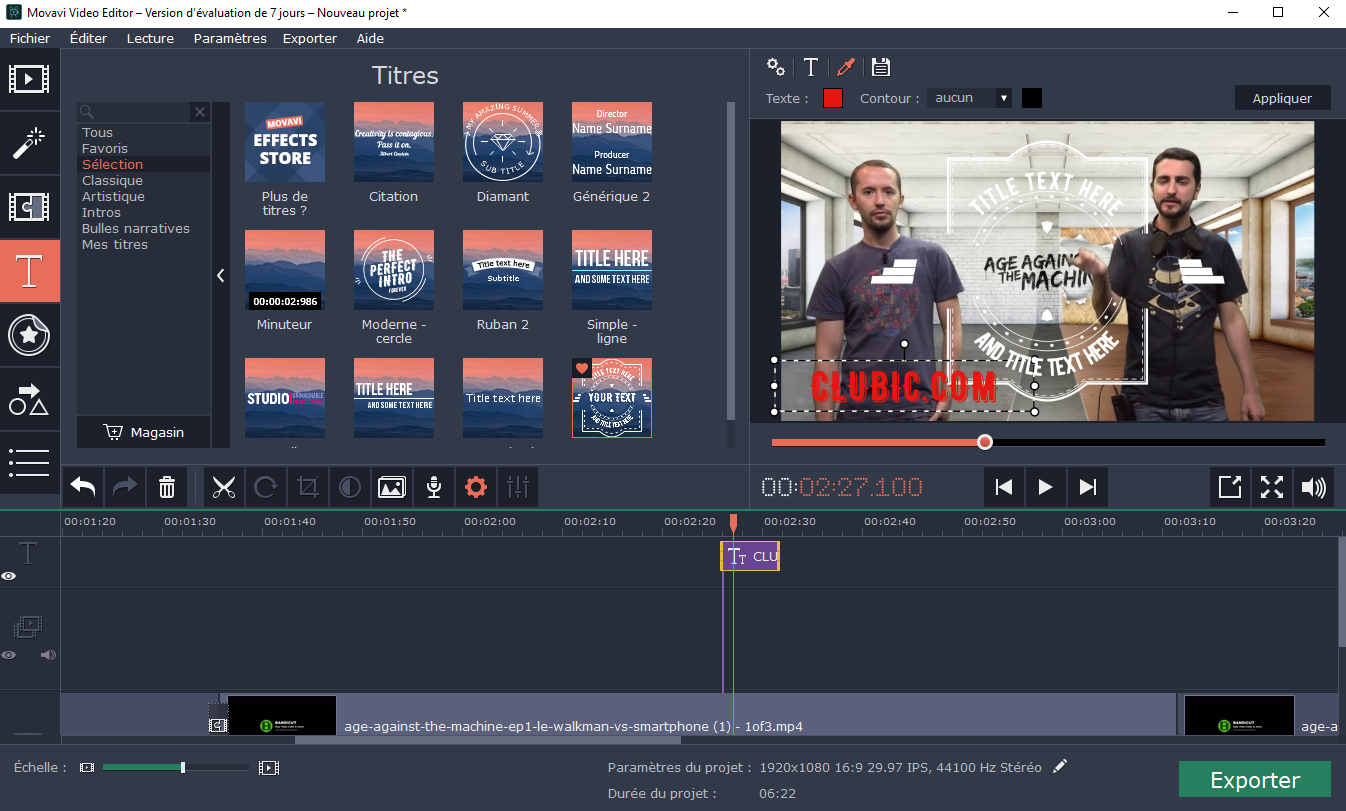The image size is (1346, 811).
Task: Select the Titles T tab
Action: pyautogui.click(x=29, y=271)
